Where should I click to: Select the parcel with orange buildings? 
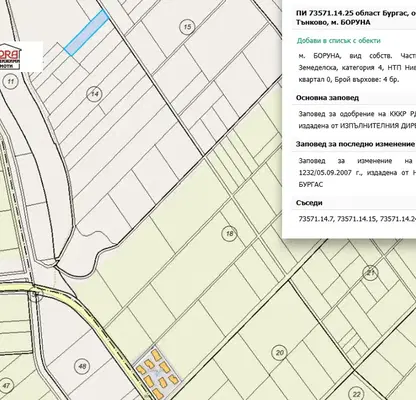(158, 372)
